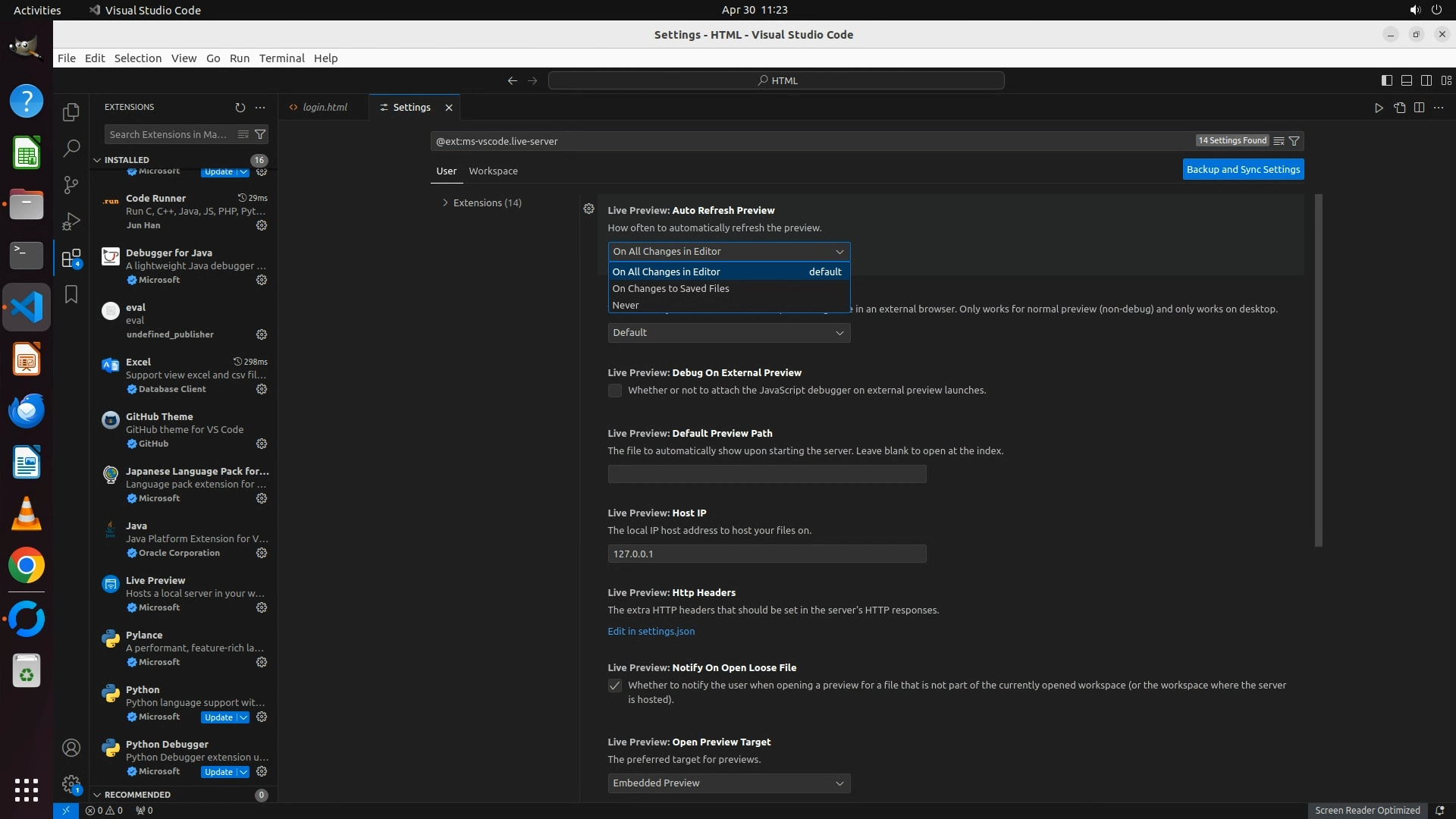This screenshot has width=1456, height=819.
Task: Open Run and Debug view
Action: click(71, 221)
